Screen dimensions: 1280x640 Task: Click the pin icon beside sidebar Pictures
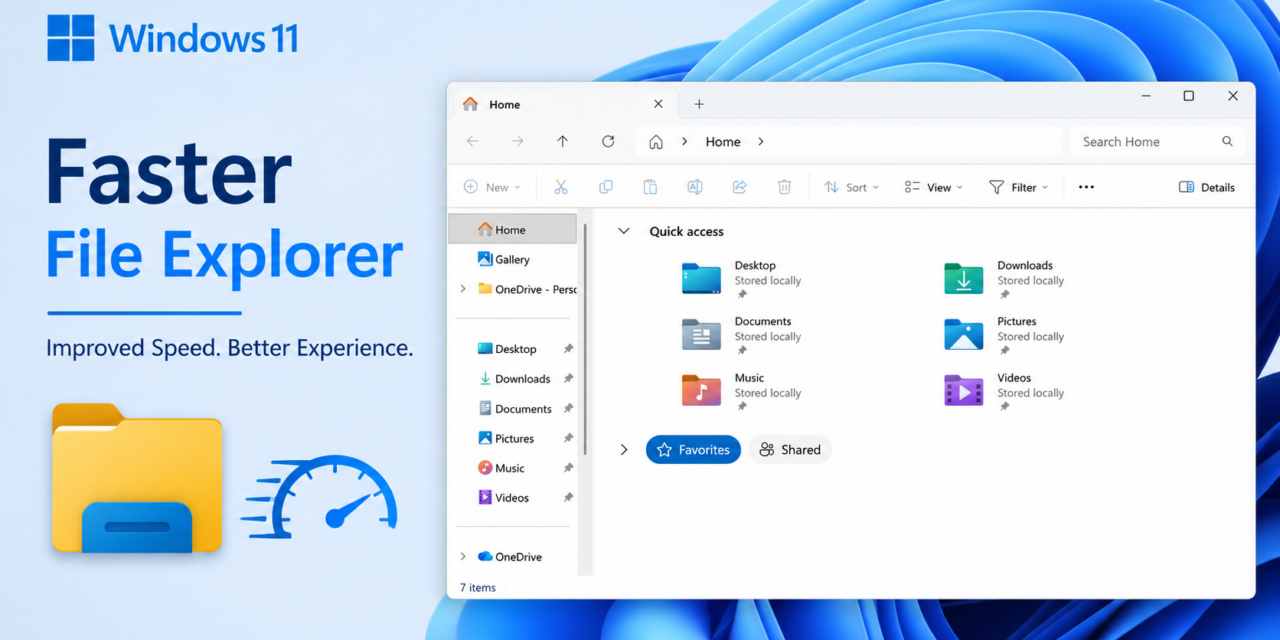tap(568, 438)
